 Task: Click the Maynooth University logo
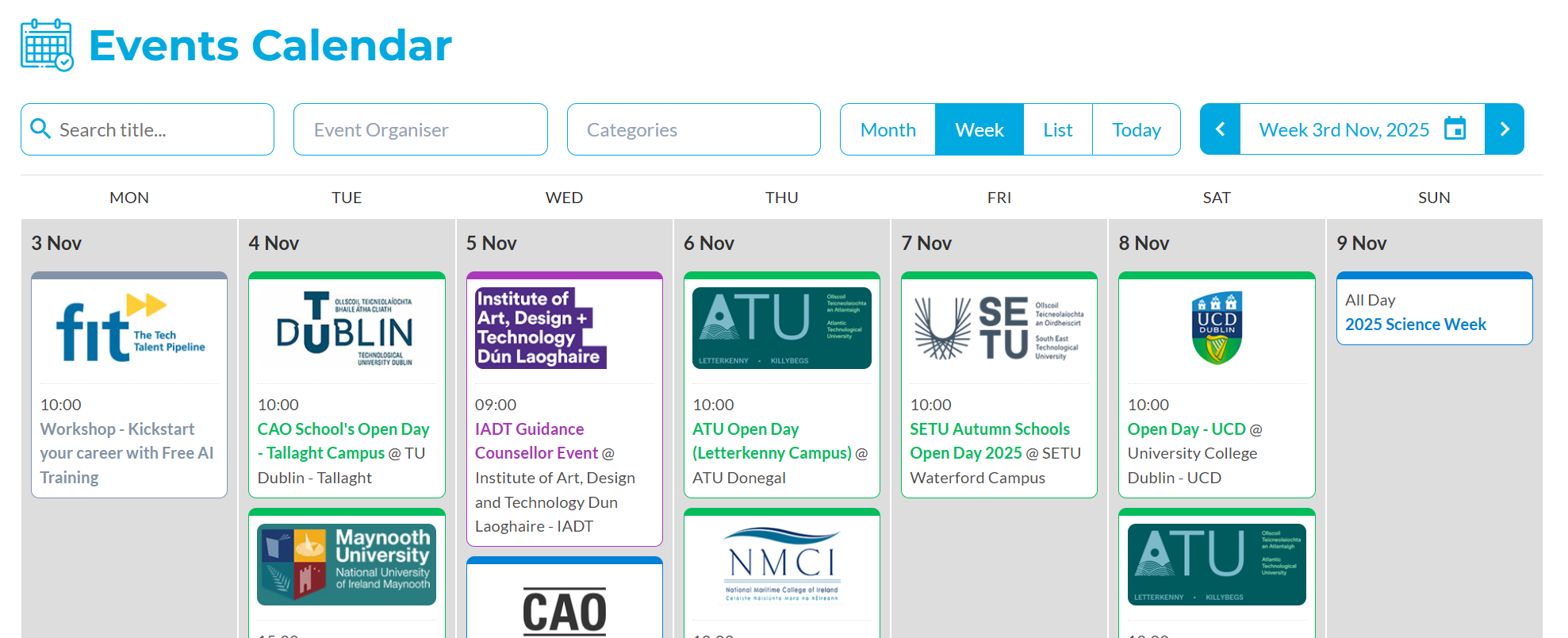click(346, 564)
